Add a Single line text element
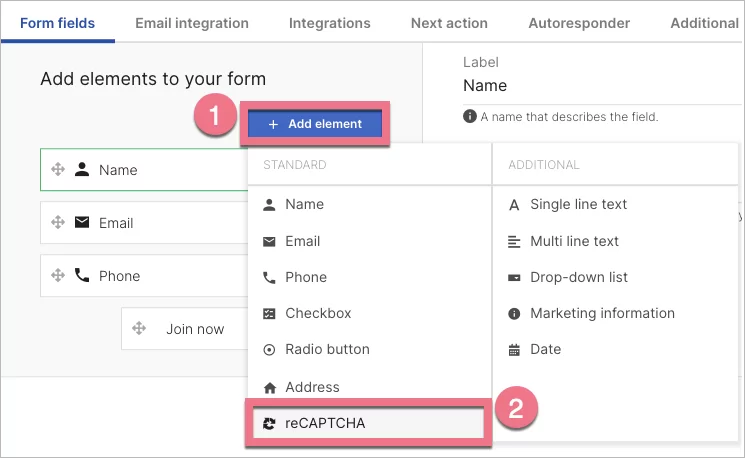 [x=578, y=204]
